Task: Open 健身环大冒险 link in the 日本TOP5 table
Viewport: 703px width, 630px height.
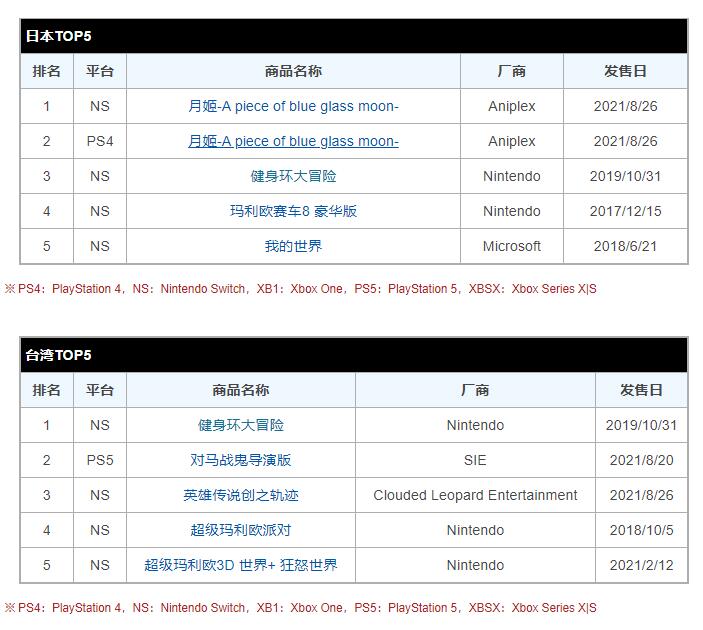Action: click(x=293, y=176)
